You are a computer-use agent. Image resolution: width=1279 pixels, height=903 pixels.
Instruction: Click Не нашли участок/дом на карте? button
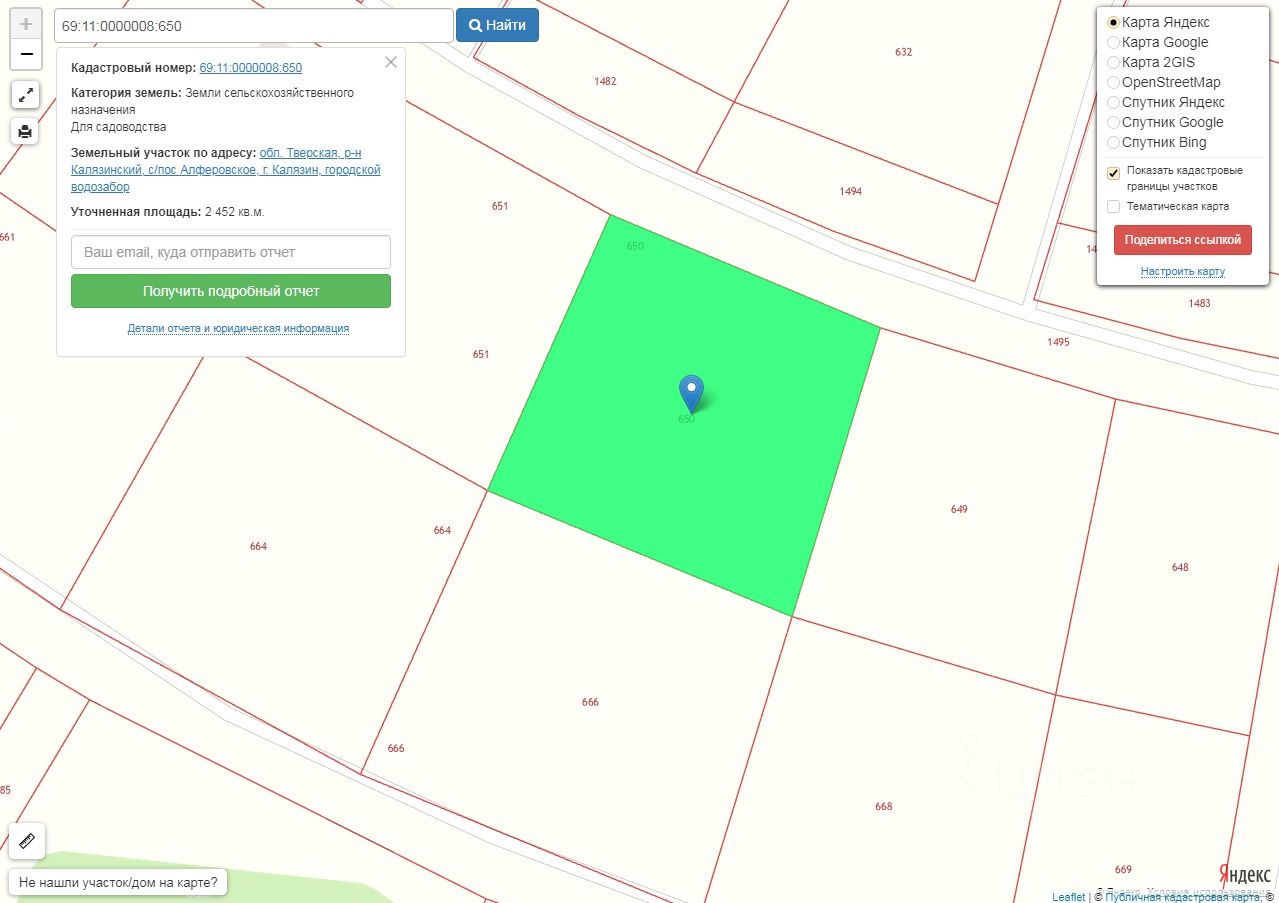pos(118,883)
